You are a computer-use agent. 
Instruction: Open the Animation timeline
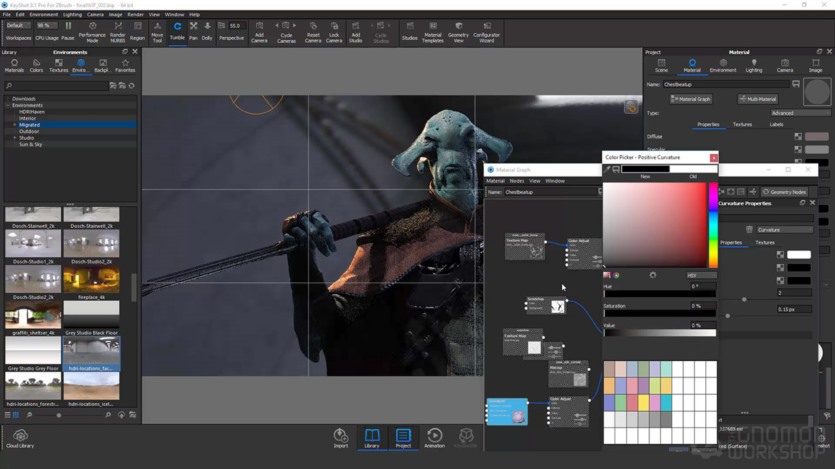point(435,438)
